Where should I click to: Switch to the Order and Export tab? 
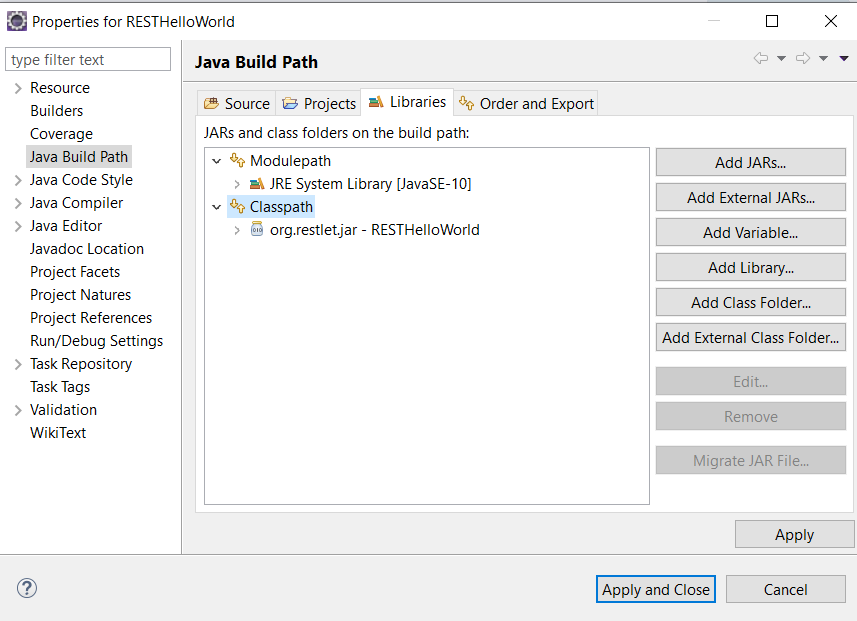(526, 103)
